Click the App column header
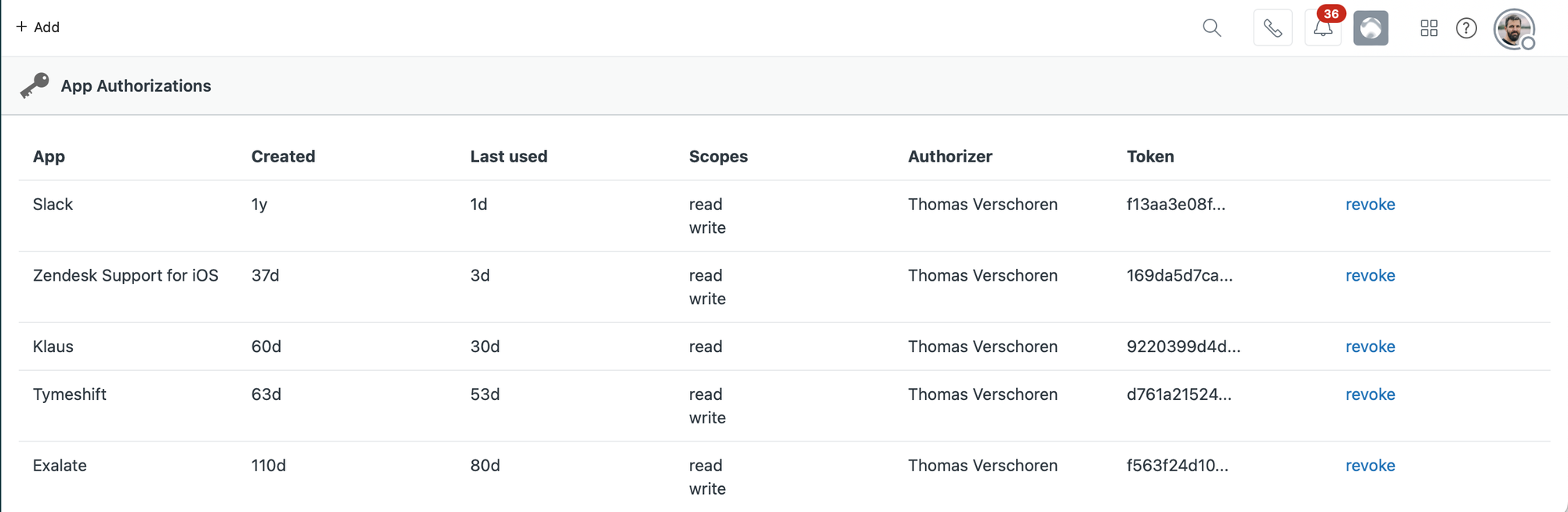1568x512 pixels. (49, 157)
